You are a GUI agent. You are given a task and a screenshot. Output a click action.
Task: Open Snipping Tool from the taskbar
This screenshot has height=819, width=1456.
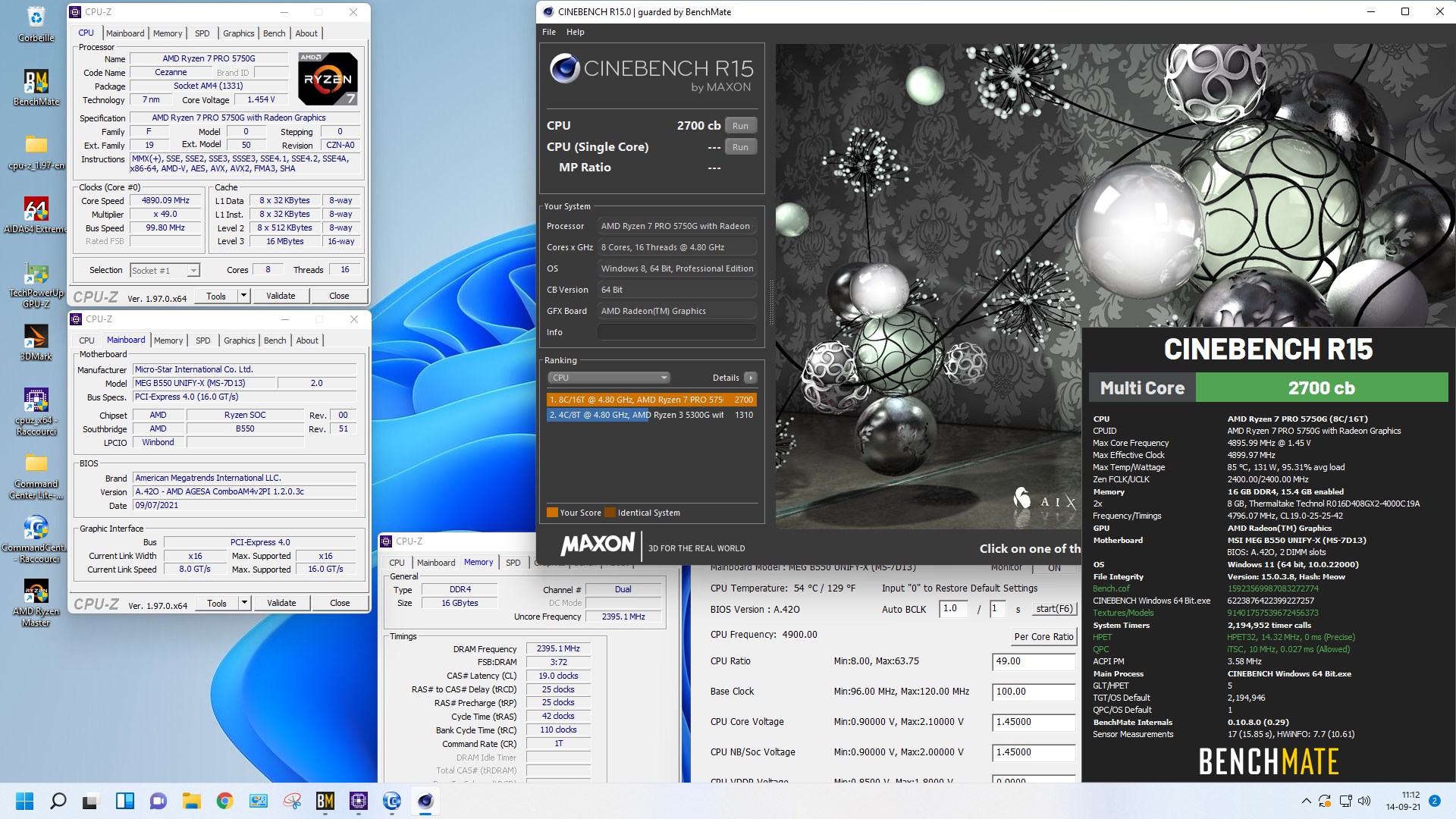291,801
